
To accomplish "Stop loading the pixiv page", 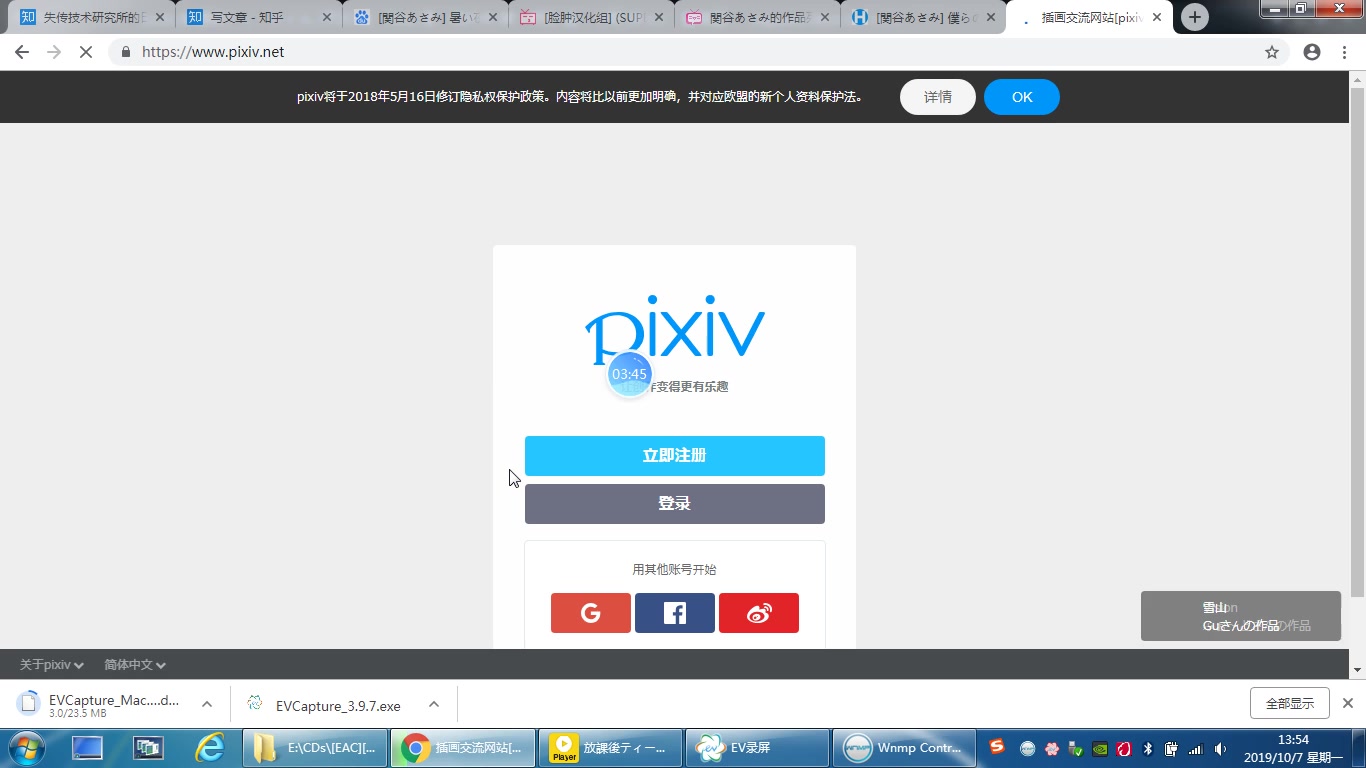I will point(86,52).
